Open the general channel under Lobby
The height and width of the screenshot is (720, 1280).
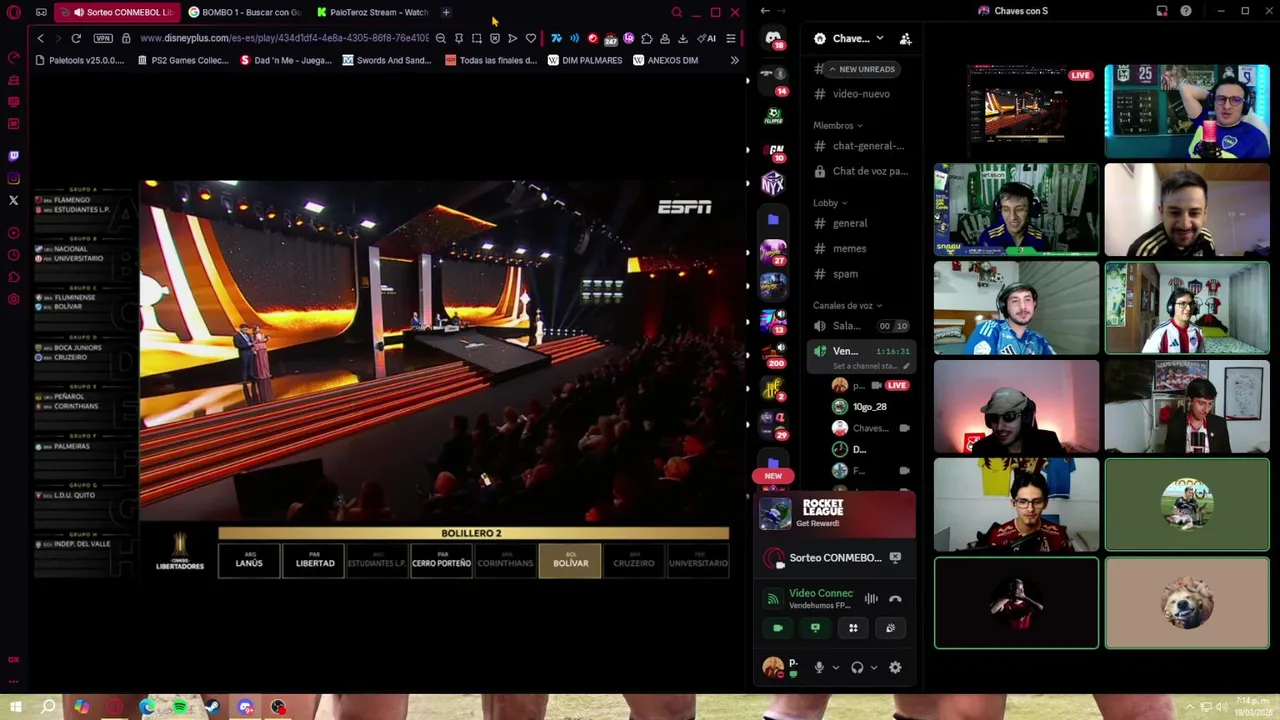click(x=861, y=223)
